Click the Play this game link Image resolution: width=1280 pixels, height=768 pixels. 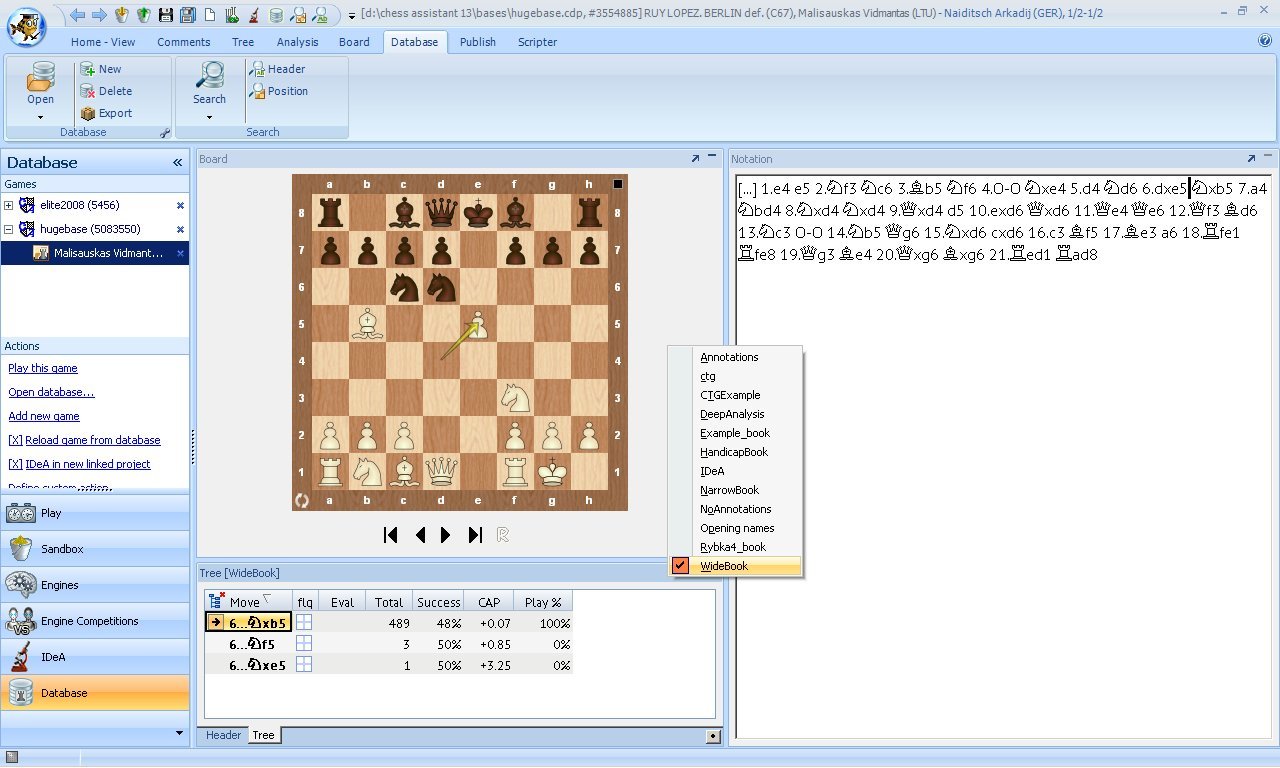tap(42, 368)
